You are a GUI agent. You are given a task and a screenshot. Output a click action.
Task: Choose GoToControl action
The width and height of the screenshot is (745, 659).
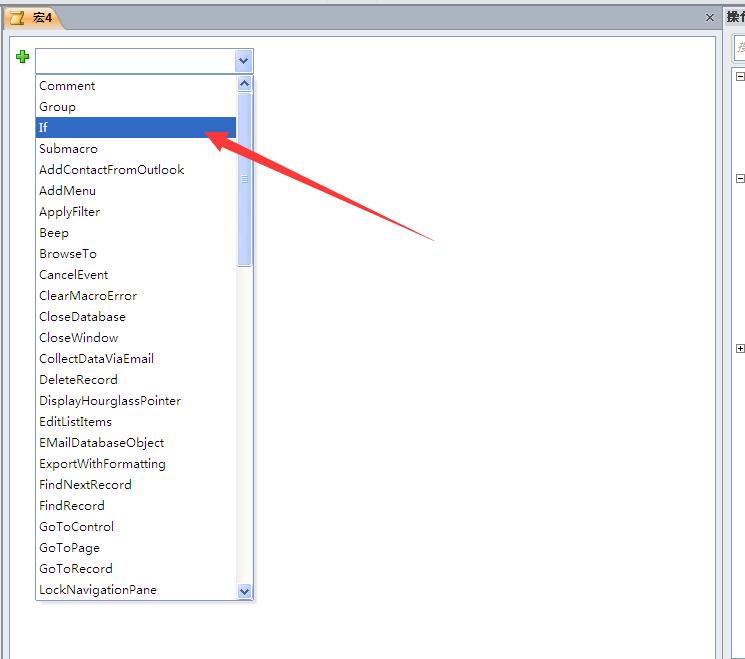click(x=135, y=526)
